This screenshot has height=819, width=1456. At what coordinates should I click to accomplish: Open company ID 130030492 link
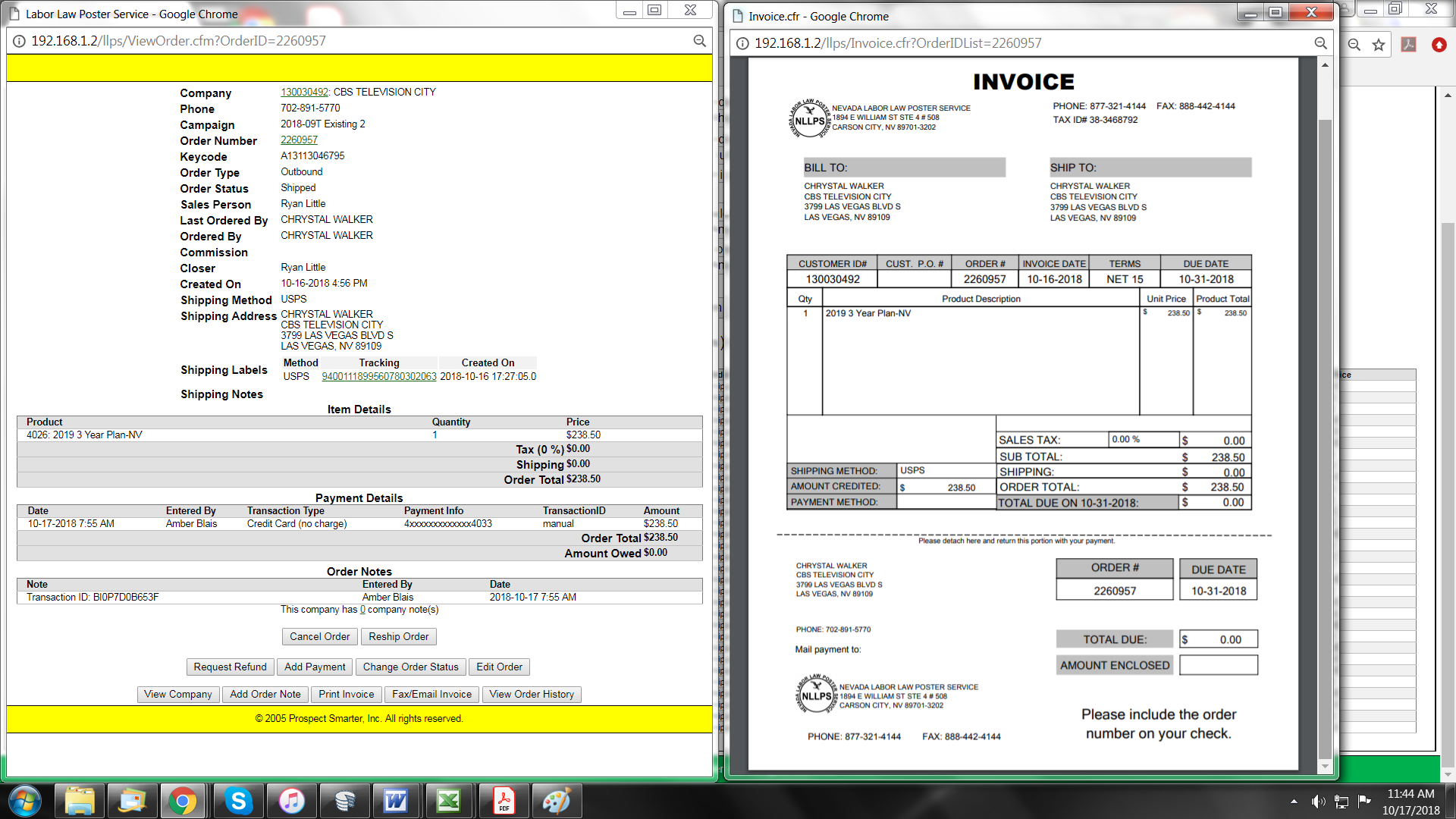pos(304,92)
